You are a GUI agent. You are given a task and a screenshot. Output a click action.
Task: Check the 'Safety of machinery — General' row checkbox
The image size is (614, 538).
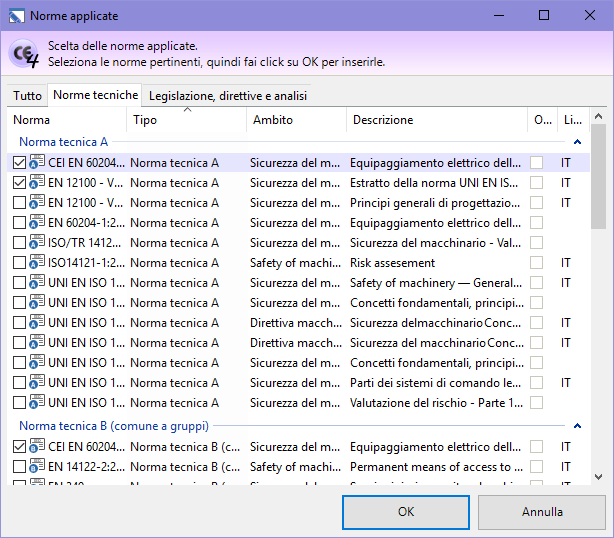click(x=19, y=282)
